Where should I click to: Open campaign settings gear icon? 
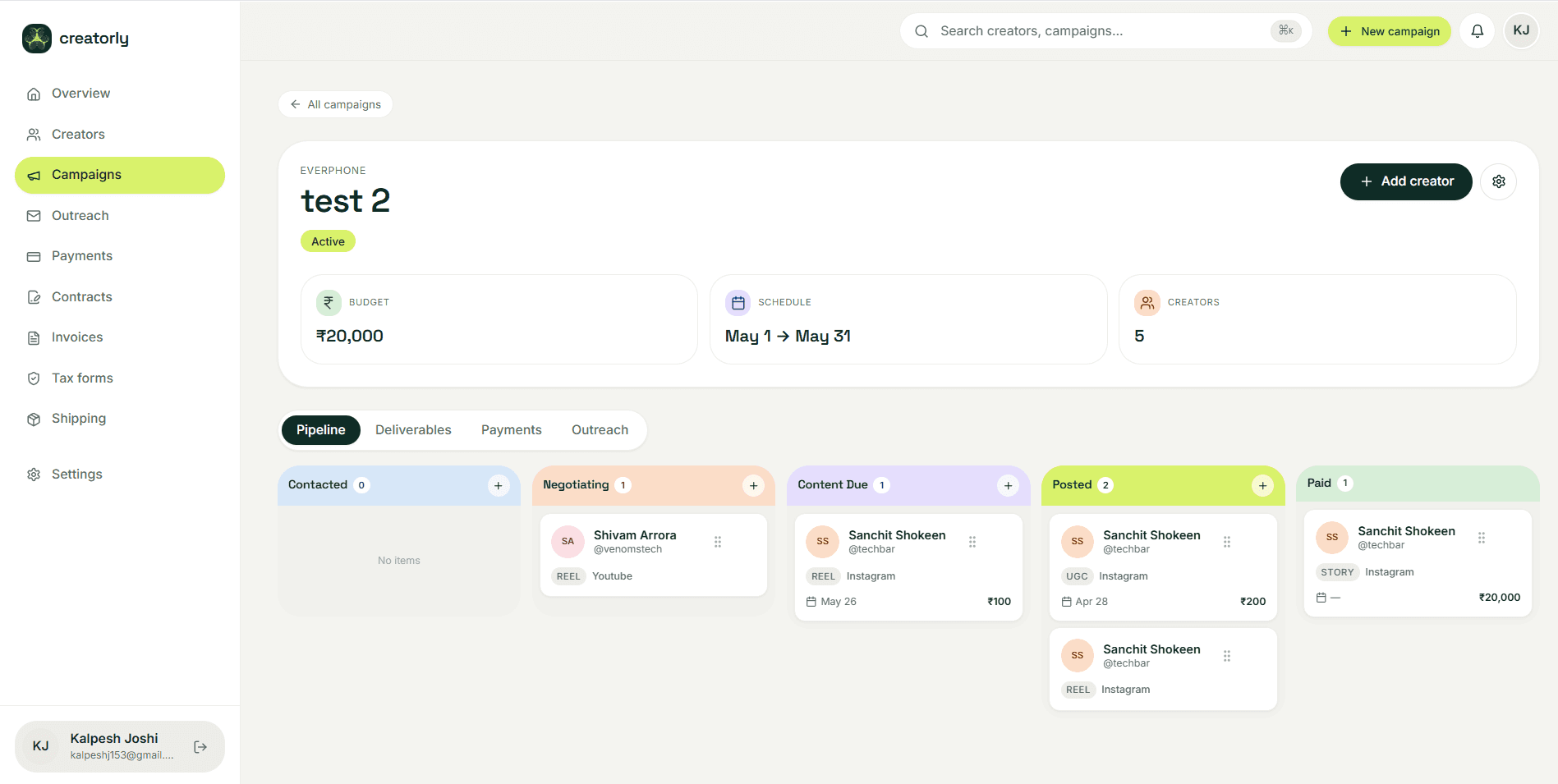pos(1498,181)
